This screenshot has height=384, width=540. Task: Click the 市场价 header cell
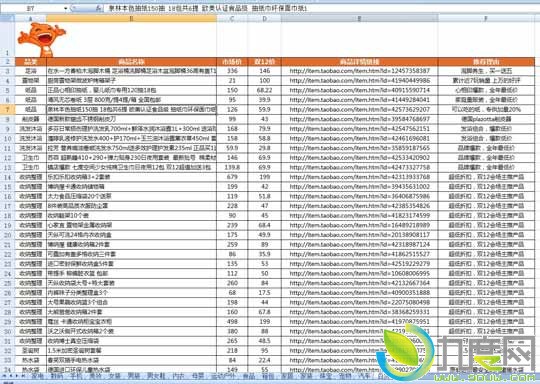232,62
